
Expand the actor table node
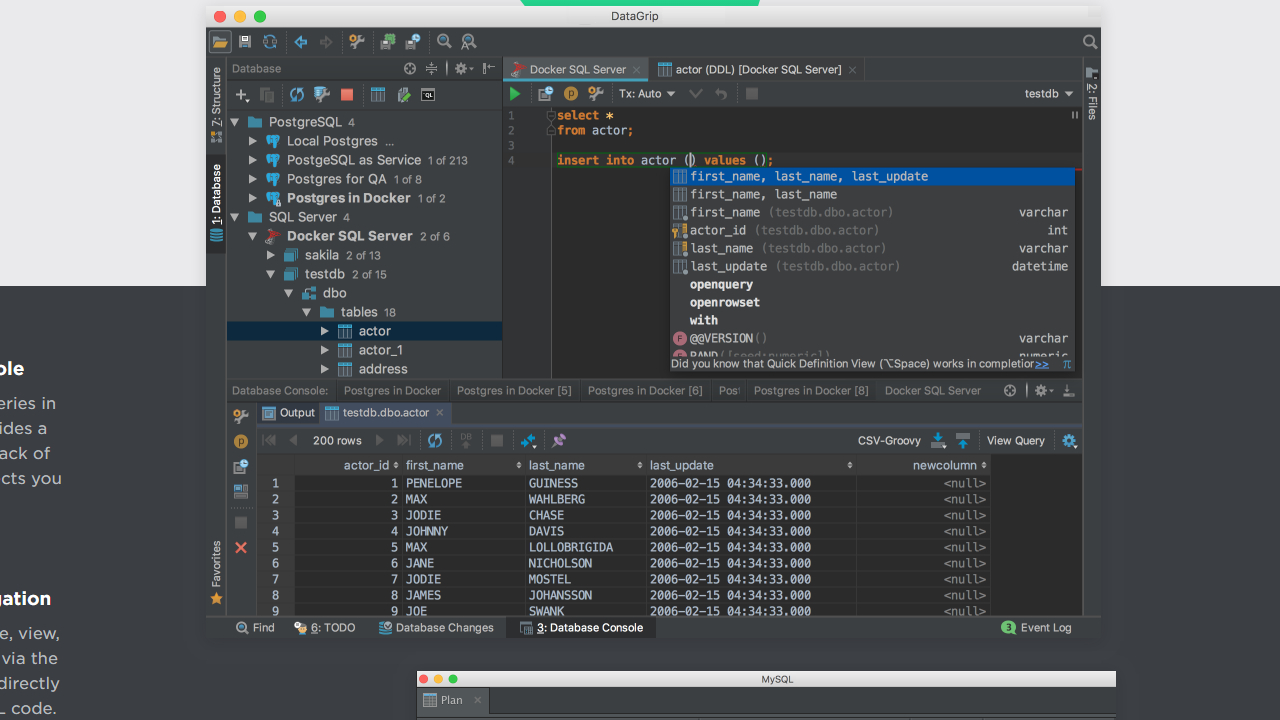tap(325, 330)
